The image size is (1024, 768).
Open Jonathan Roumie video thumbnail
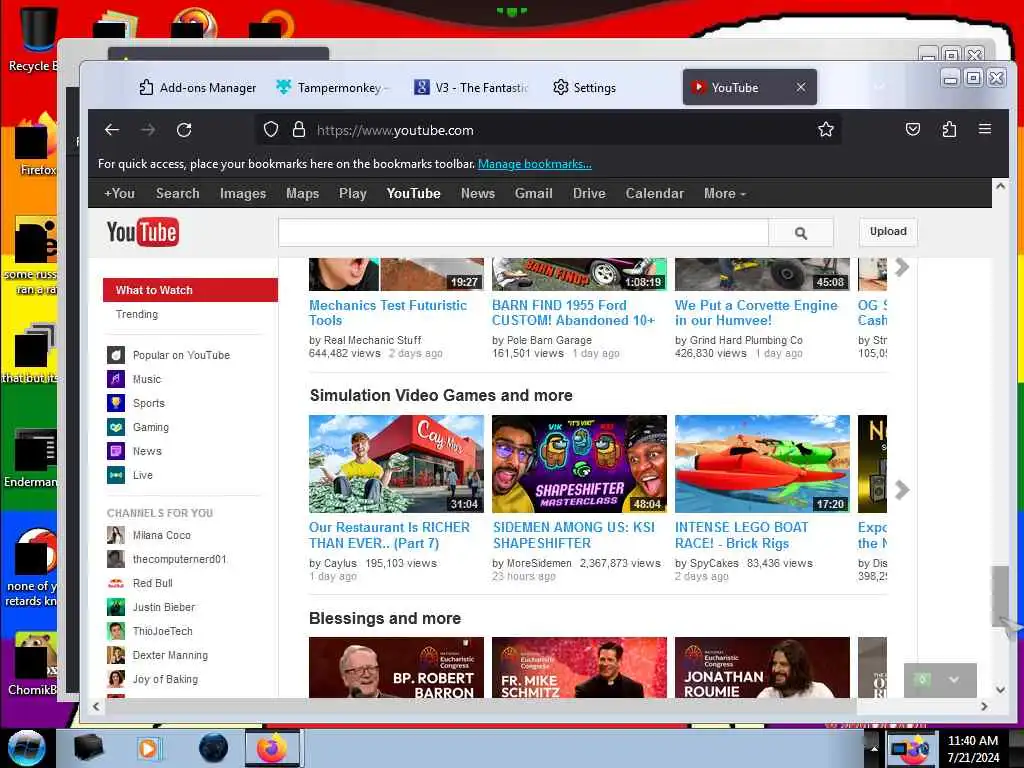coord(762,667)
